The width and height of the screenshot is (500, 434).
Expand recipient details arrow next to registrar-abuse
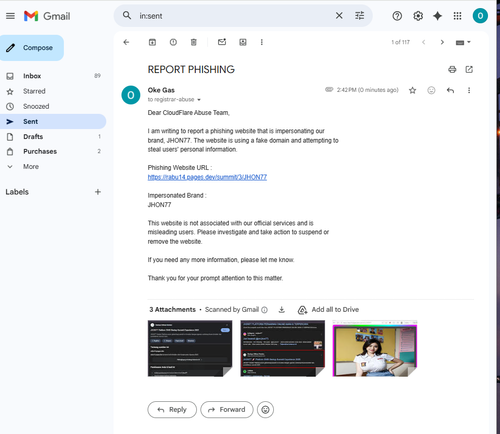[x=199, y=100]
